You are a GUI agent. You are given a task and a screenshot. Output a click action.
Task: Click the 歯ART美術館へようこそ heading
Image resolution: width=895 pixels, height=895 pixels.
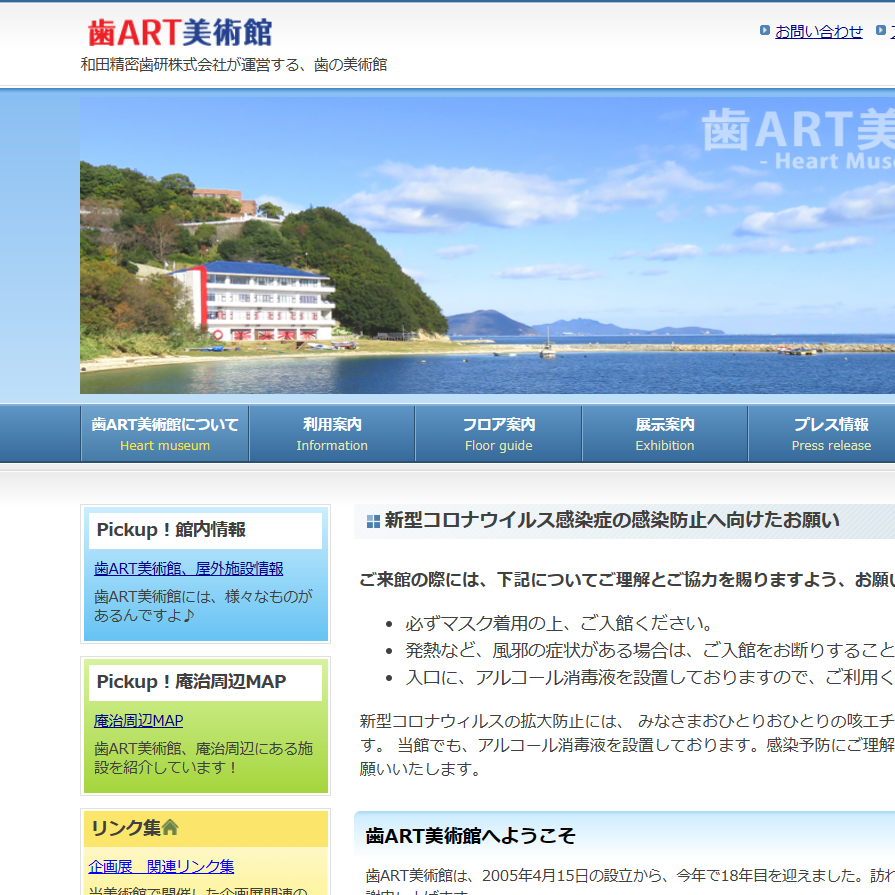pyautogui.click(x=471, y=836)
